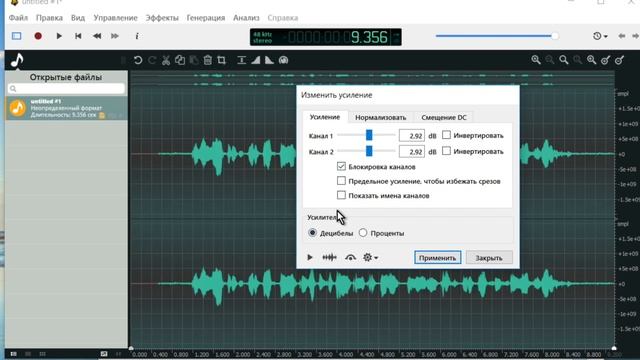Screen dimensions: 640x360
Task: Preview the gain change with the dialog play button
Action: coord(310,257)
